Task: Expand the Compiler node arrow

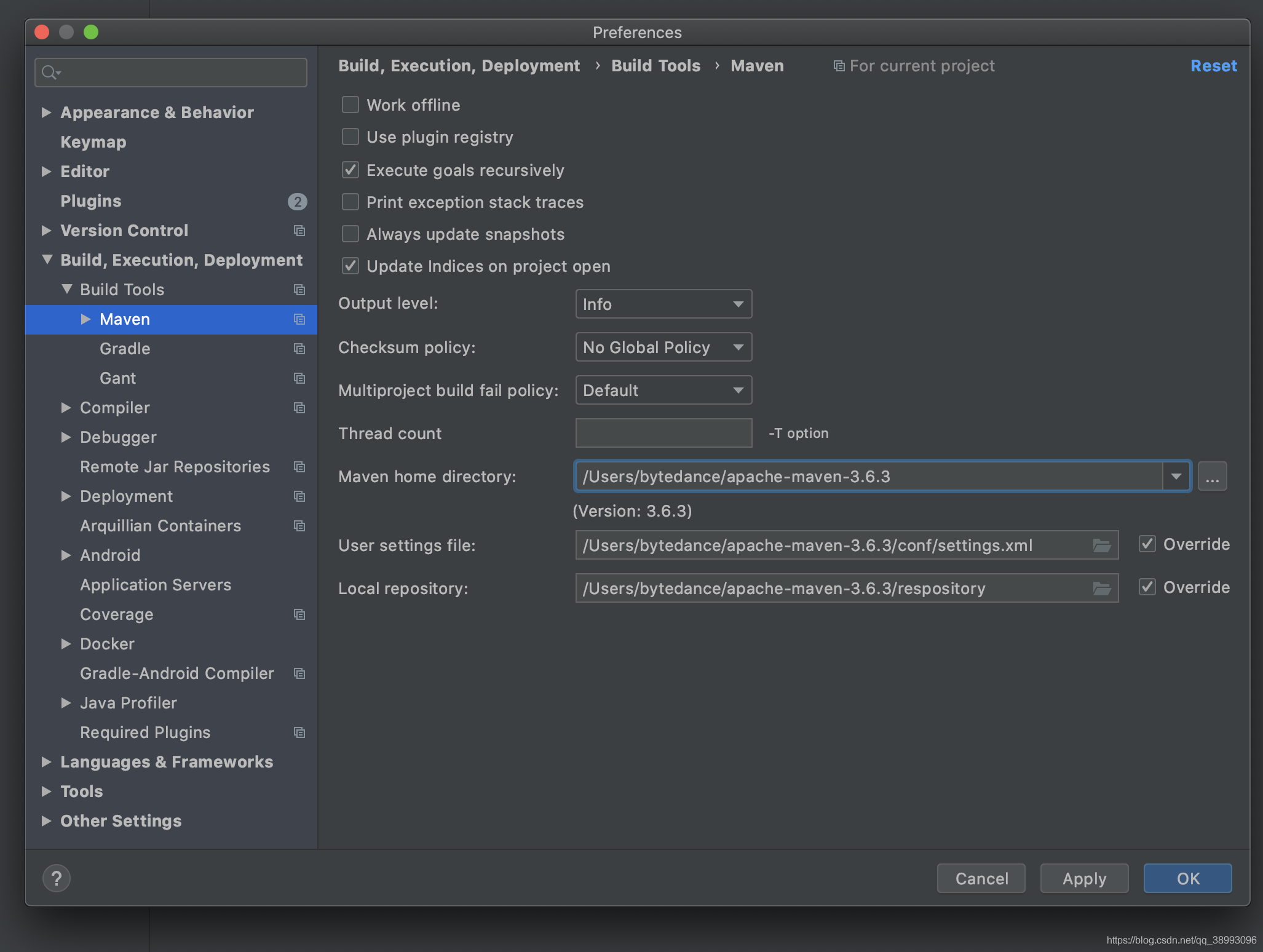Action: click(66, 408)
